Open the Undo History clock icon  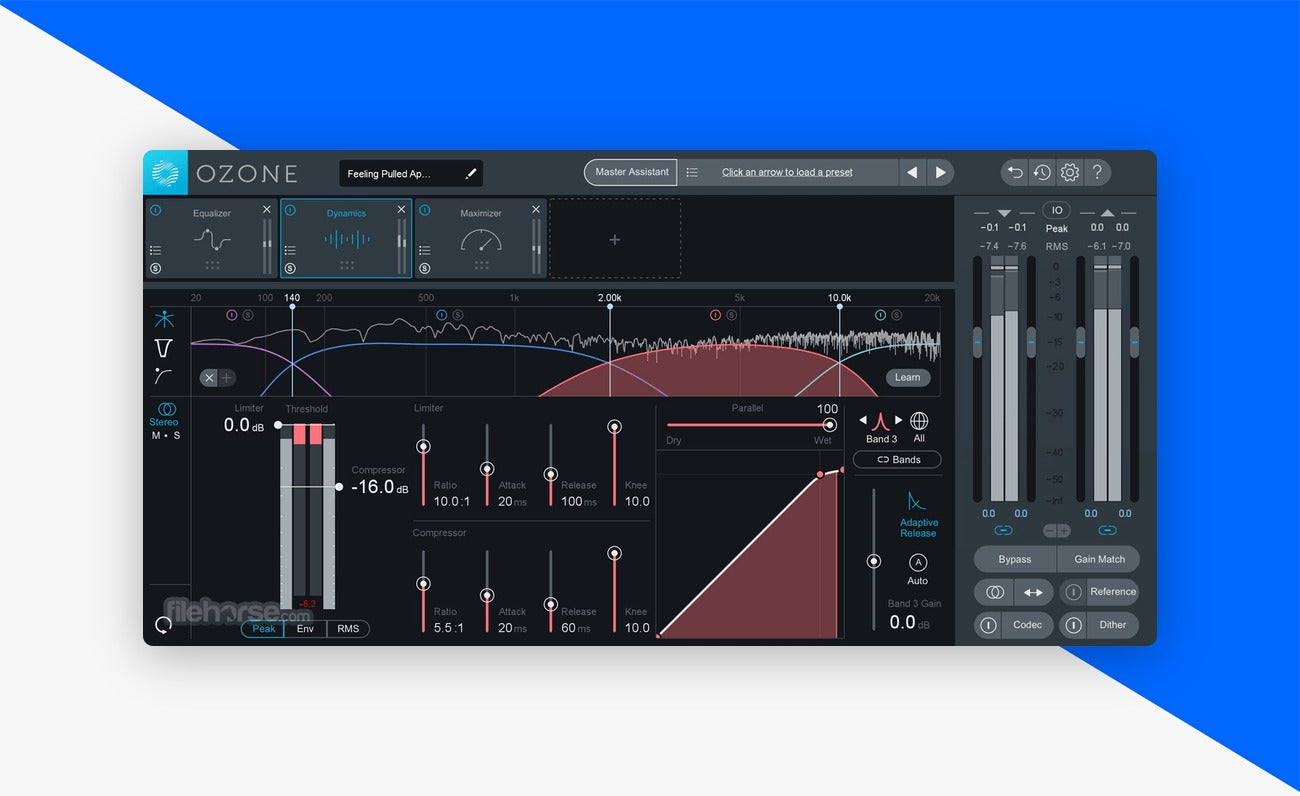(1042, 172)
